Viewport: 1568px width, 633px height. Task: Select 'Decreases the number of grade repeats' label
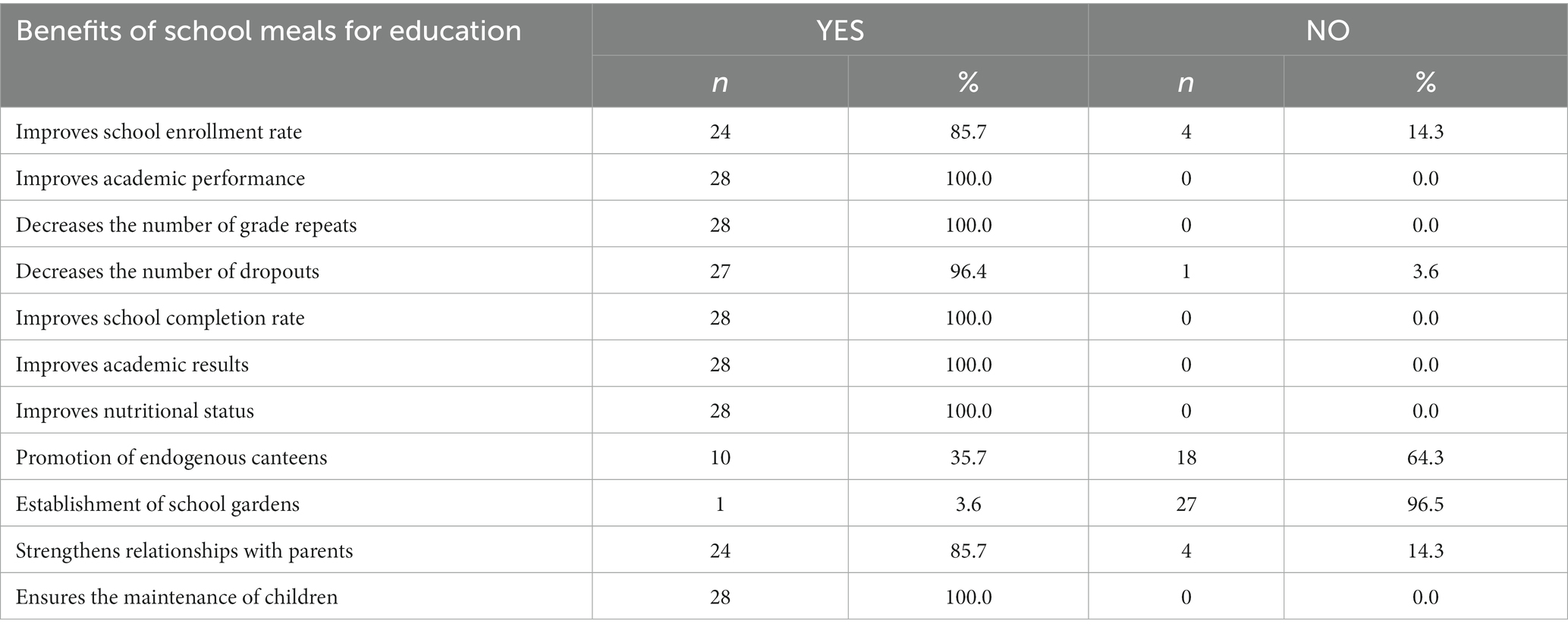[186, 225]
